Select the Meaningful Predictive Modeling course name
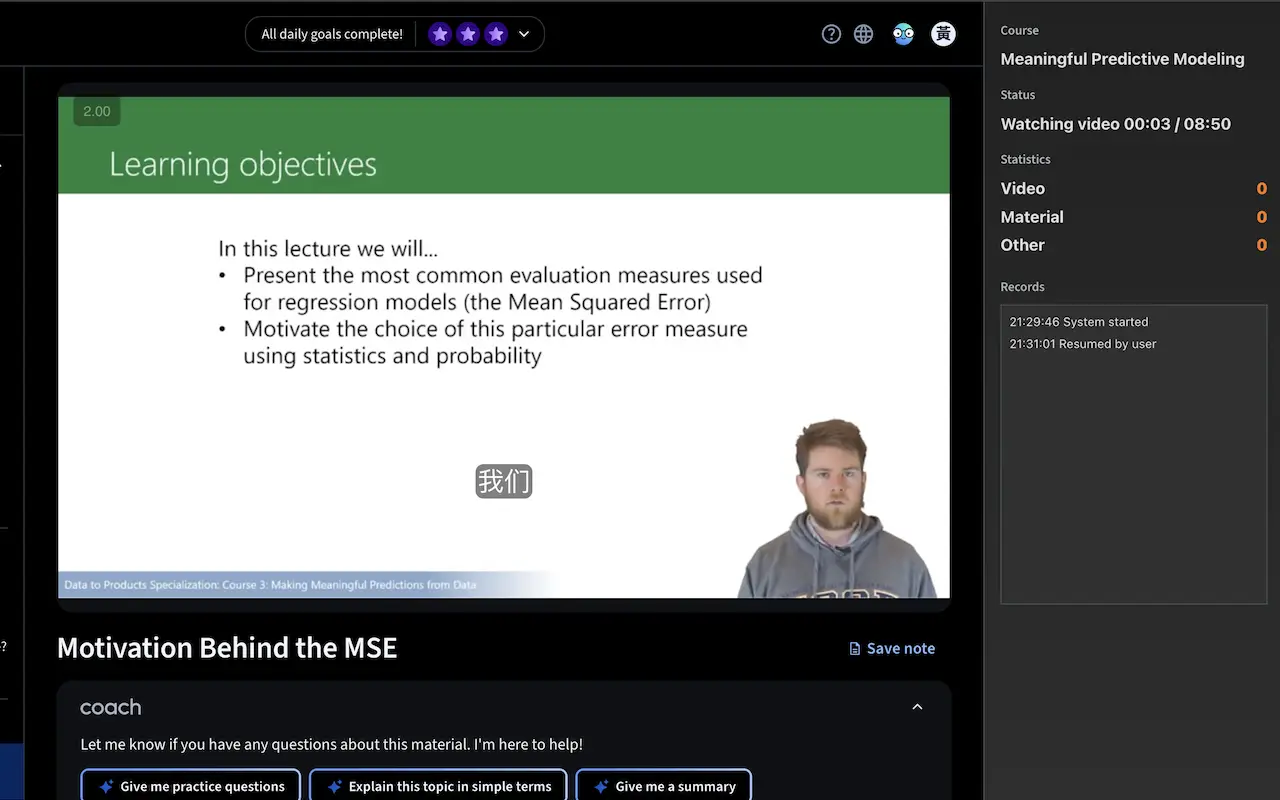Viewport: 1280px width, 800px height. [1123, 59]
